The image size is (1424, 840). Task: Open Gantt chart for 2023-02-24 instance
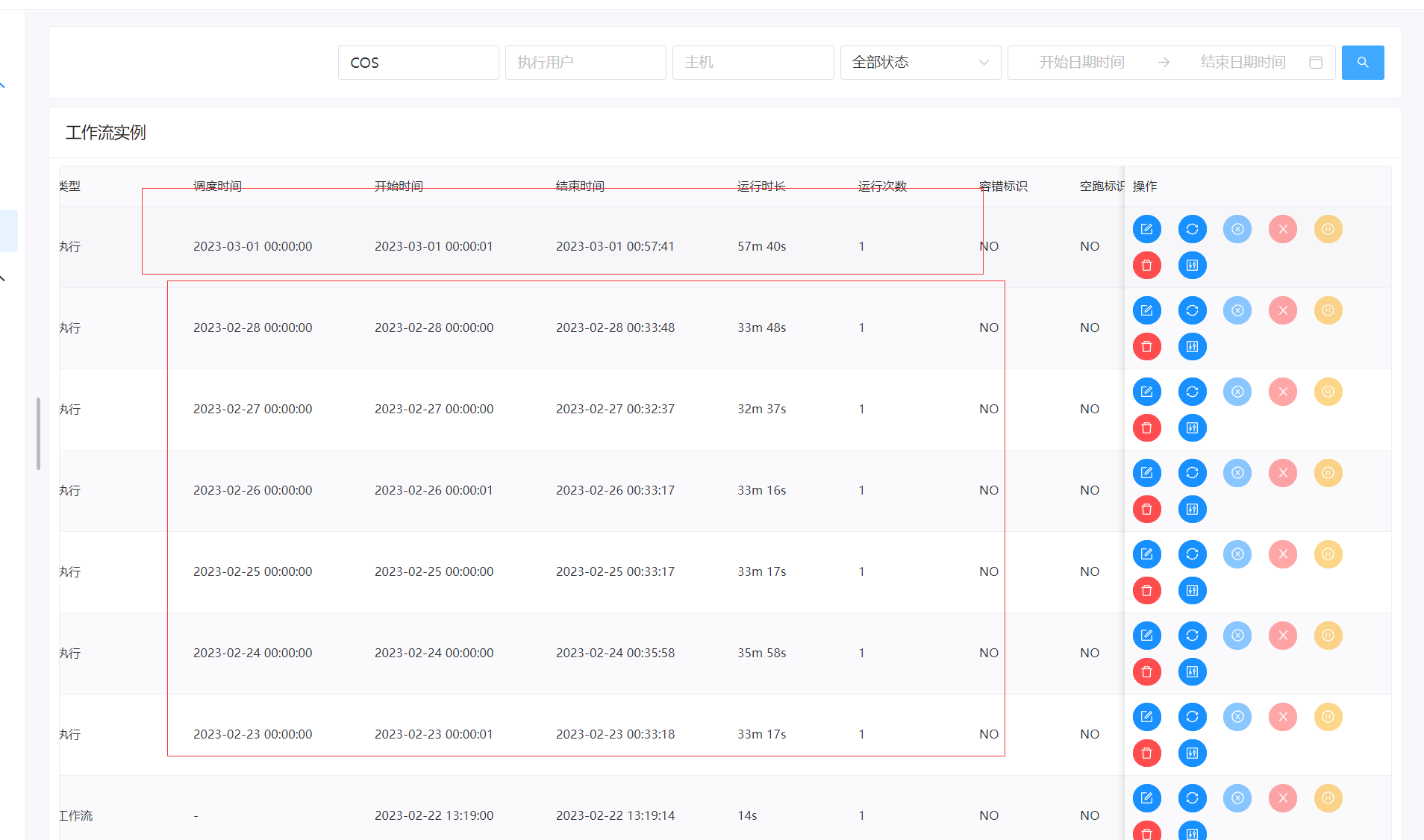pos(1192,672)
